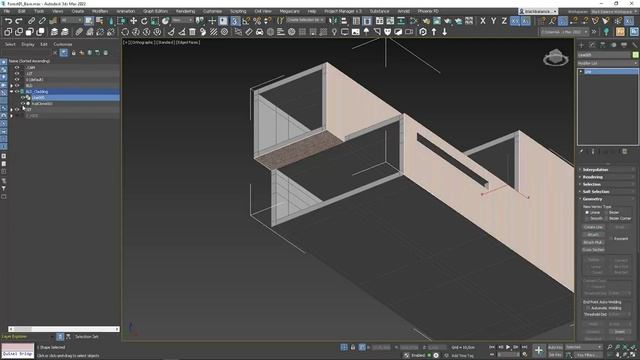Click the hatched lines icon in second toolbar
This screenshot has width=640, height=360.
click(213, 32)
